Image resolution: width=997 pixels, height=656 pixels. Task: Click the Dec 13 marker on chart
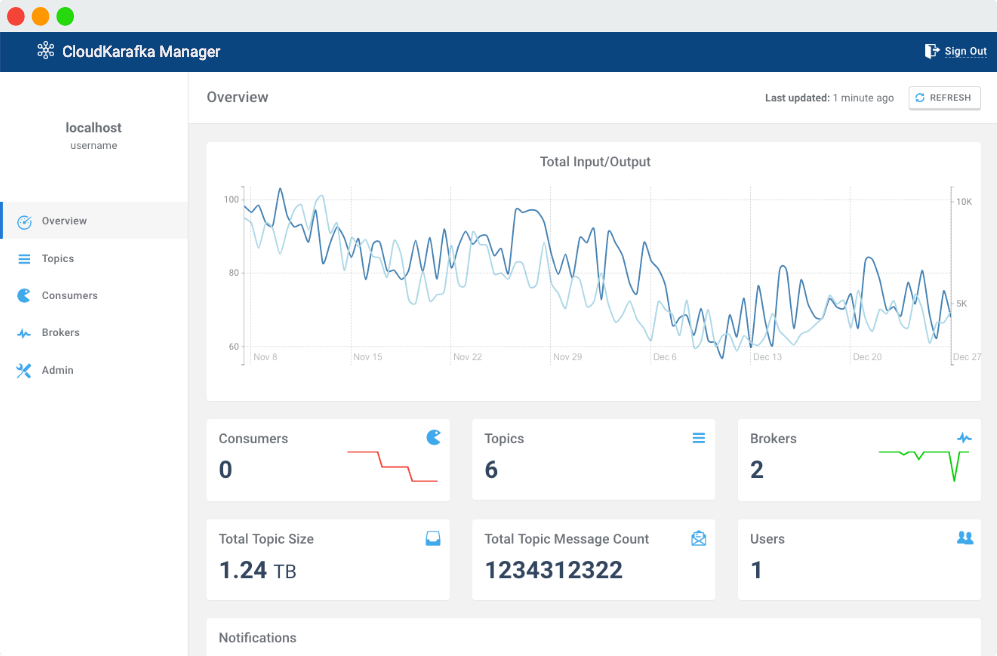pyautogui.click(x=767, y=357)
